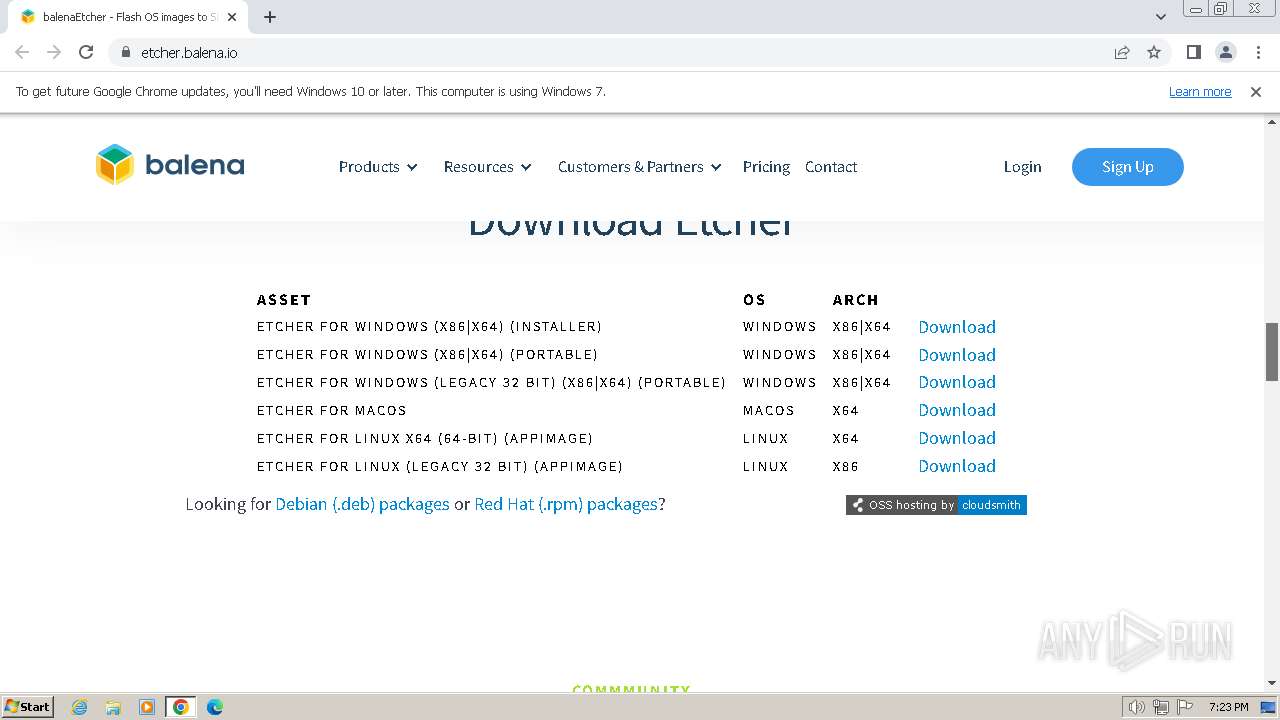
Task: Expand the Products menu
Action: pyautogui.click(x=378, y=167)
